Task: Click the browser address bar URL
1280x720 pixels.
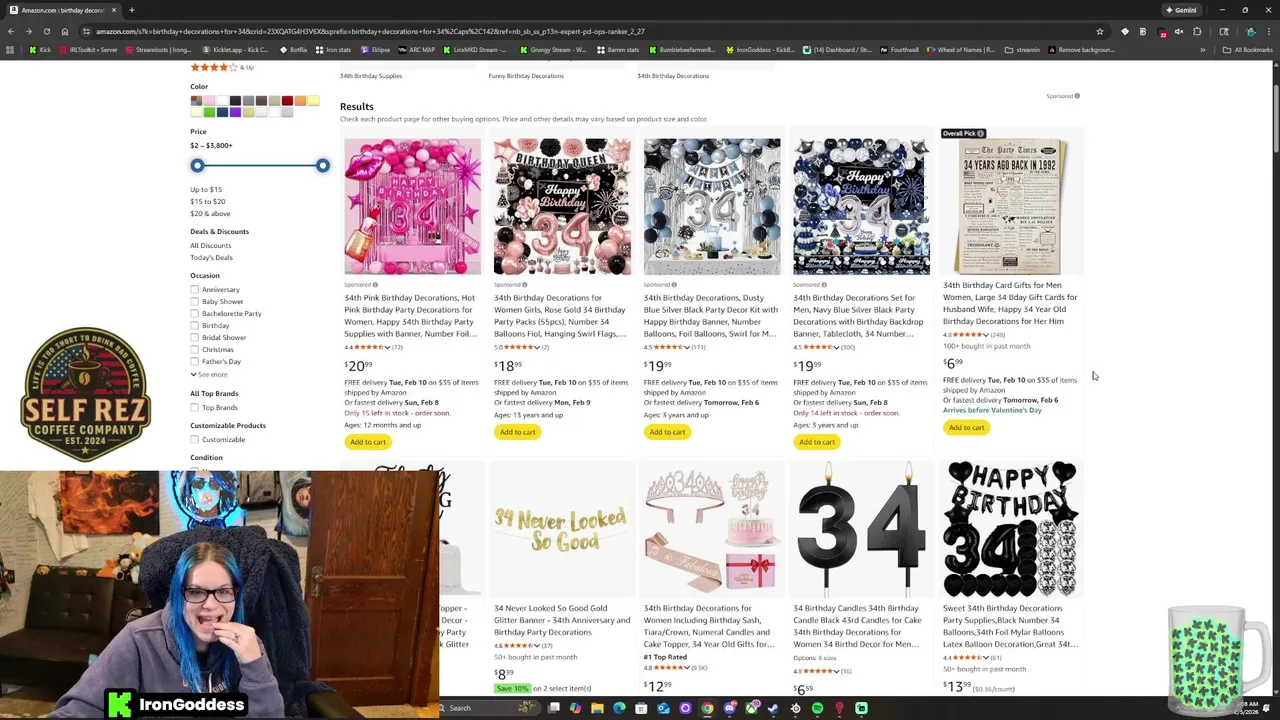Action: [x=370, y=31]
